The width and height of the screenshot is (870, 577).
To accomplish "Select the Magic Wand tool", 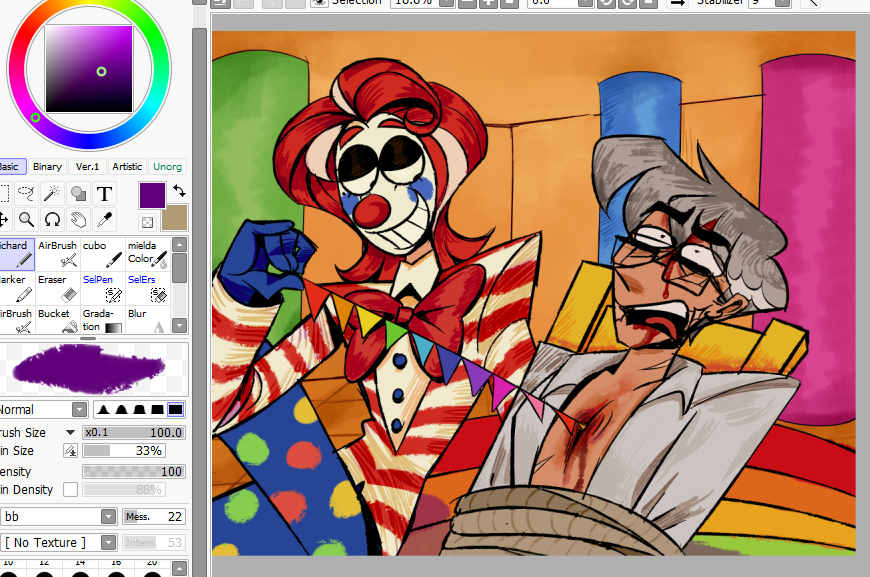I will tap(52, 193).
